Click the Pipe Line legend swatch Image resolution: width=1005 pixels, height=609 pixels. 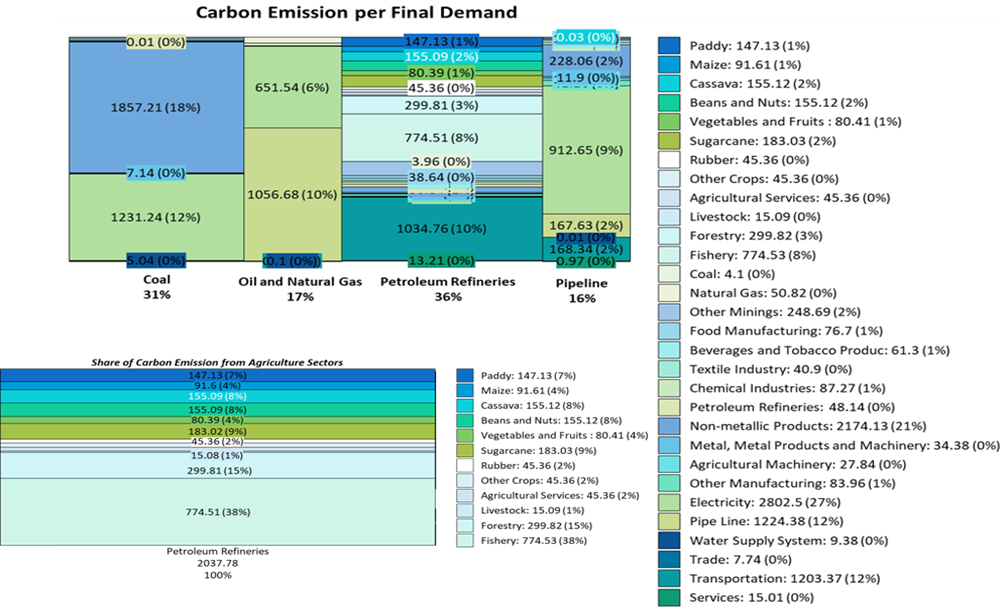pyautogui.click(x=669, y=521)
